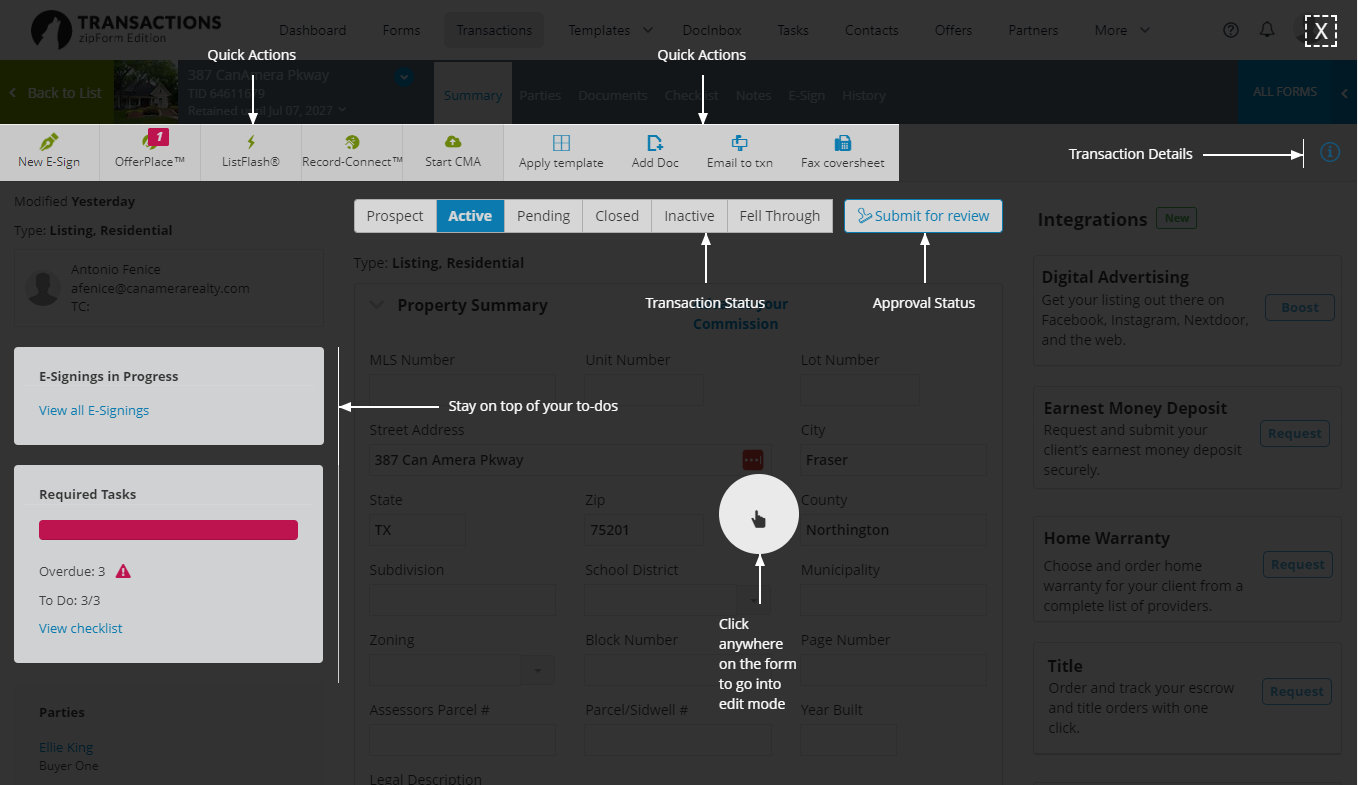This screenshot has width=1358, height=785.
Task: Set transaction status to Pending
Action: click(x=543, y=215)
